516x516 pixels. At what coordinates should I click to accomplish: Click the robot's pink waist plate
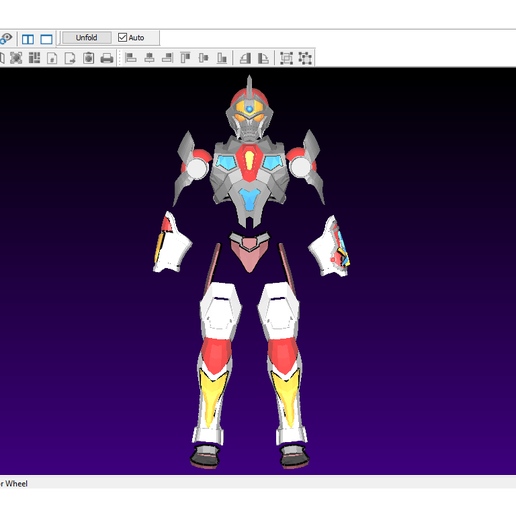[x=249, y=253]
